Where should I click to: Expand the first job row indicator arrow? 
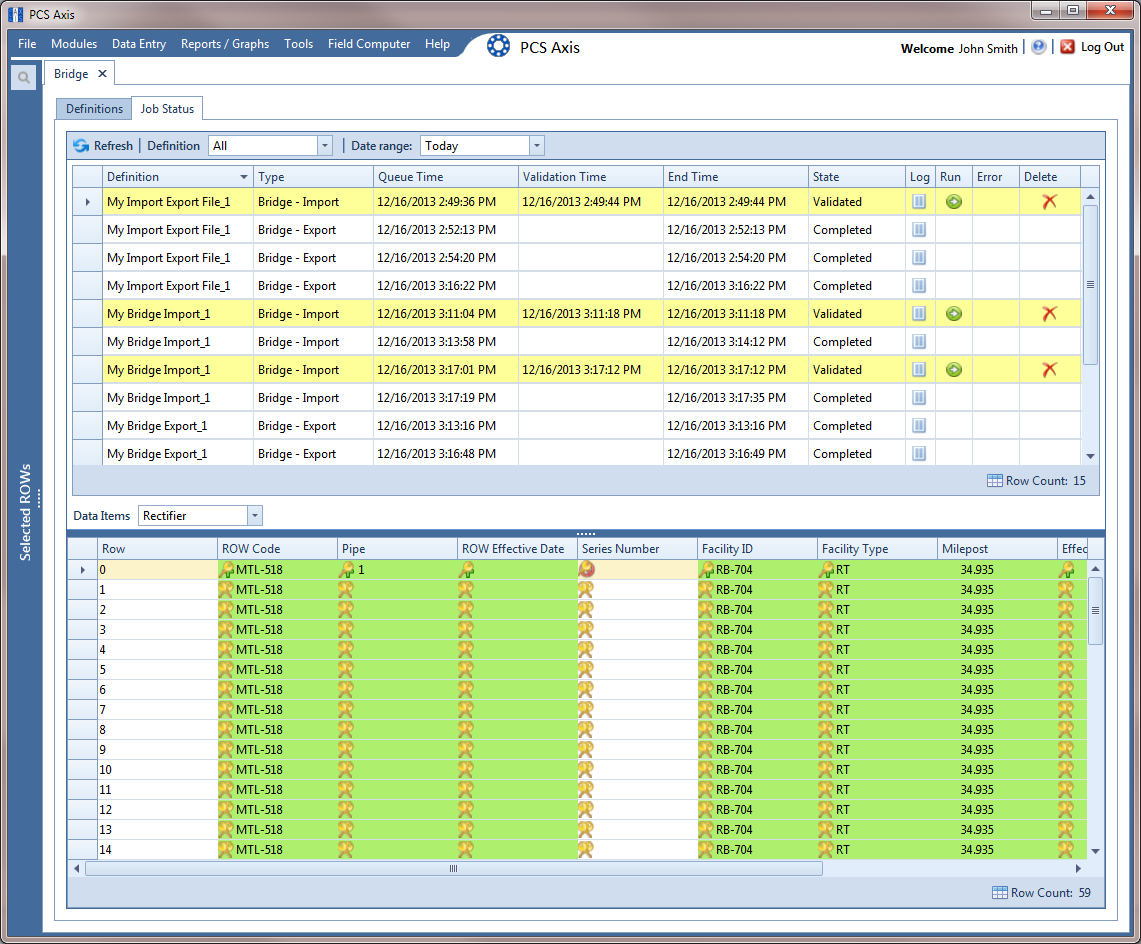pyautogui.click(x=88, y=202)
